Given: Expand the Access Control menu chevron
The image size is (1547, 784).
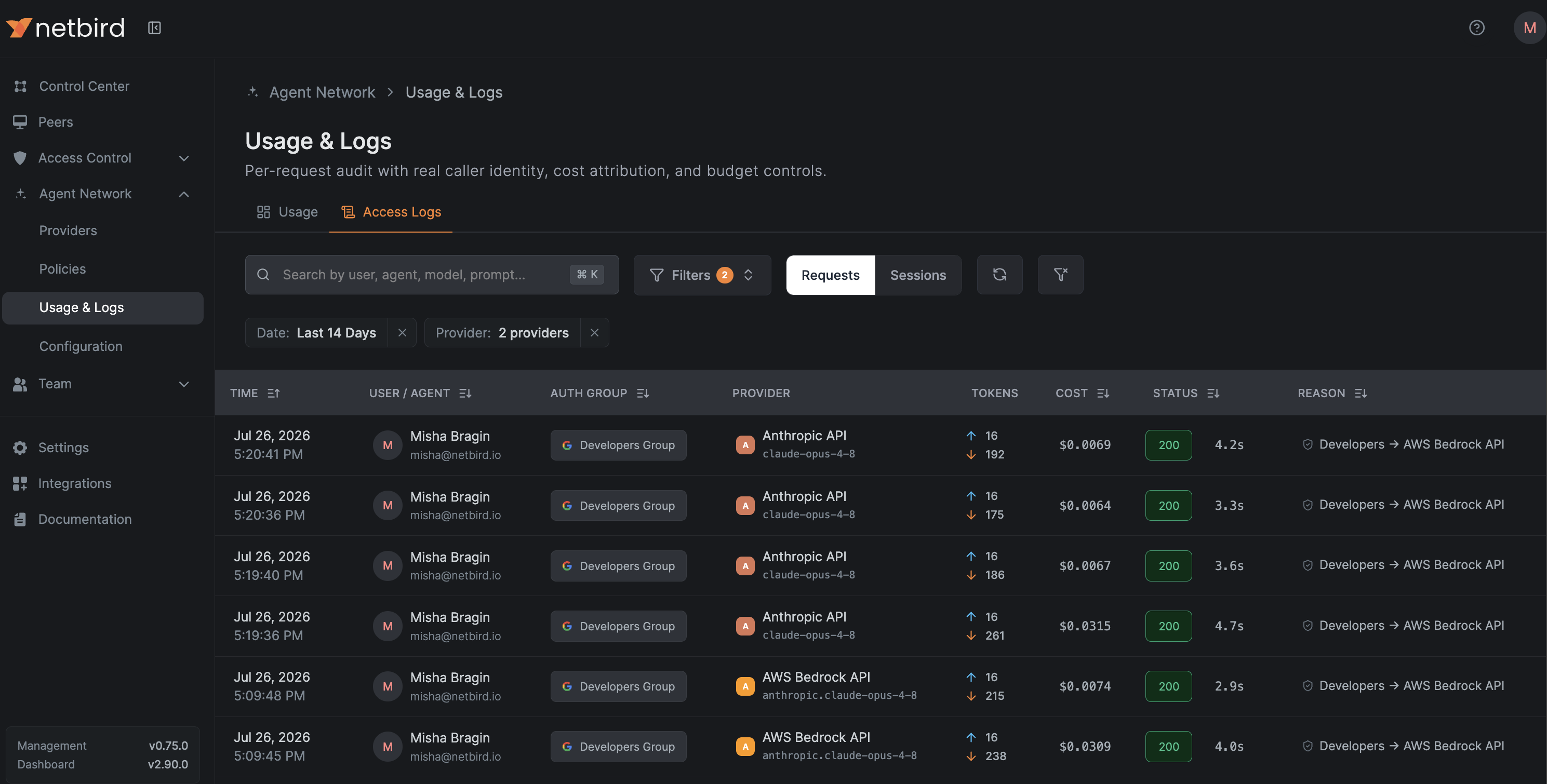Looking at the screenshot, I should point(184,158).
